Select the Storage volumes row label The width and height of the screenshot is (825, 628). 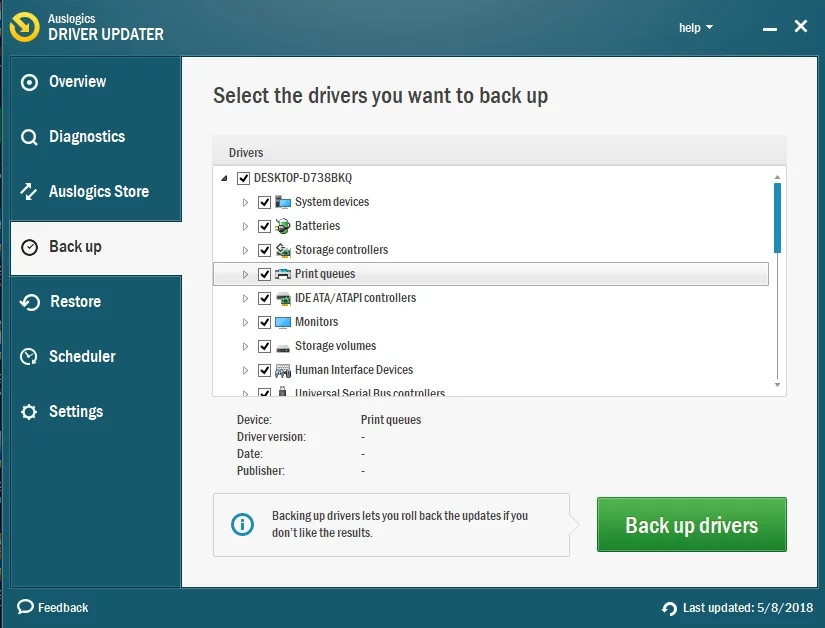click(x=335, y=346)
